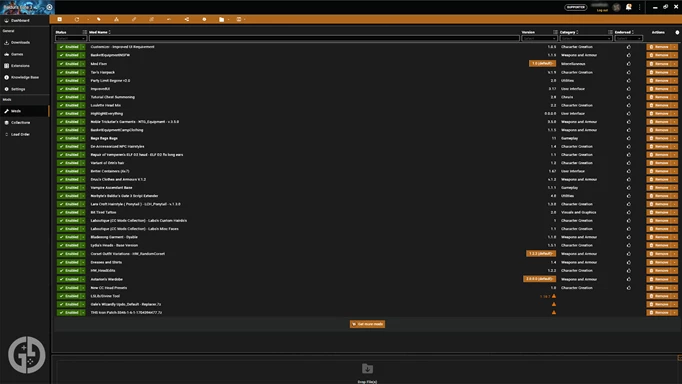The height and width of the screenshot is (384, 682).
Task: Toggle Enabled for Tutorial Chest Summoning
Action: [69, 97]
